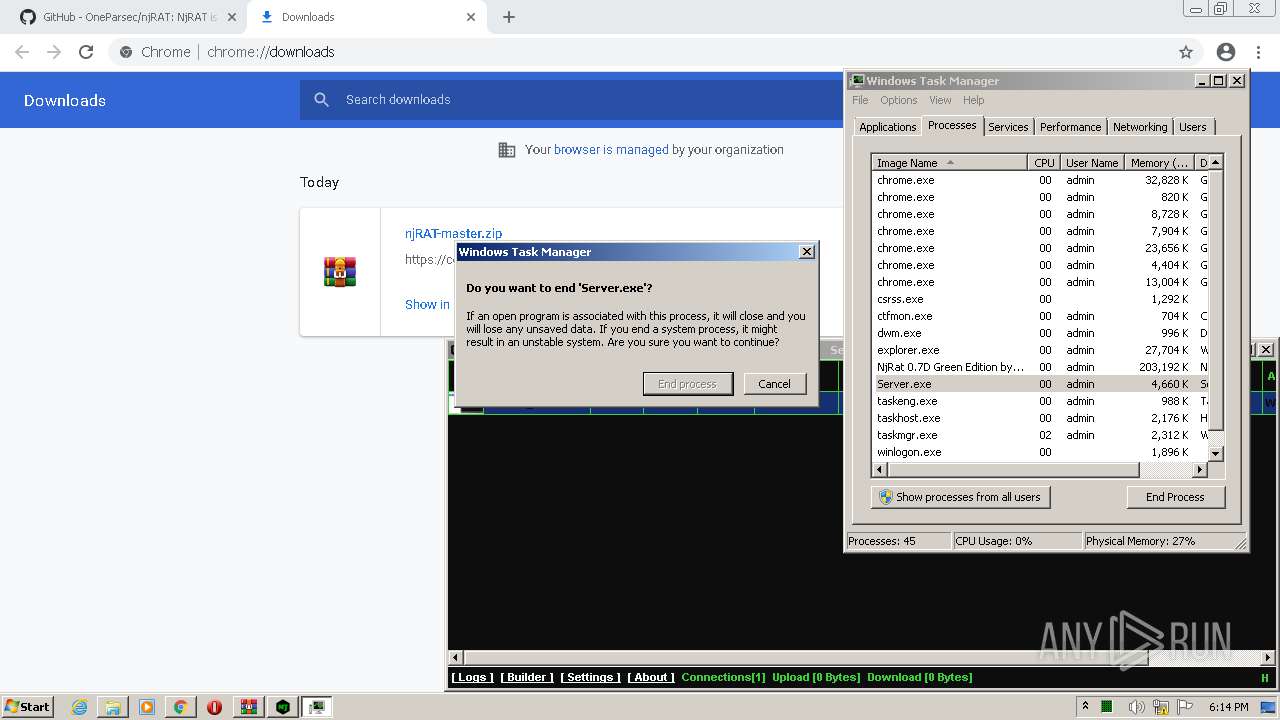The image size is (1280, 720).
Task: Open Windows Media Player from taskbar
Action: [x=147, y=707]
